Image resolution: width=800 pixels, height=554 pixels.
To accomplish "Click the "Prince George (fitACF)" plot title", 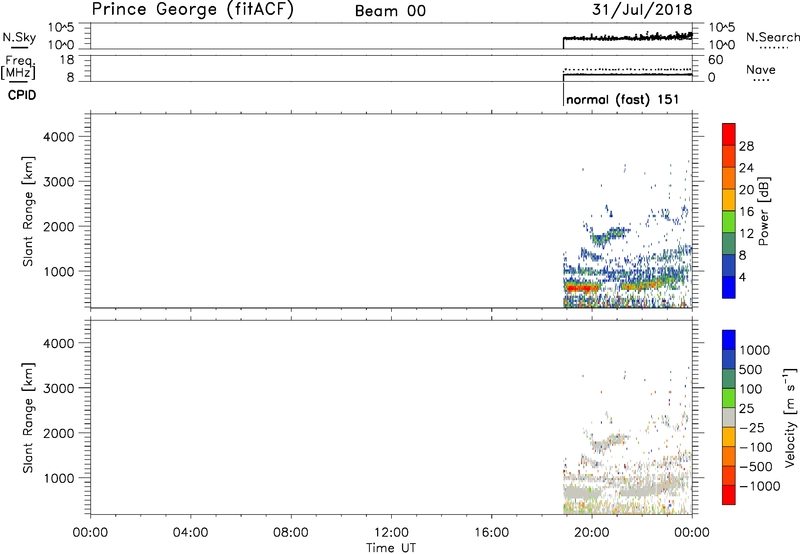I will (x=193, y=10).
